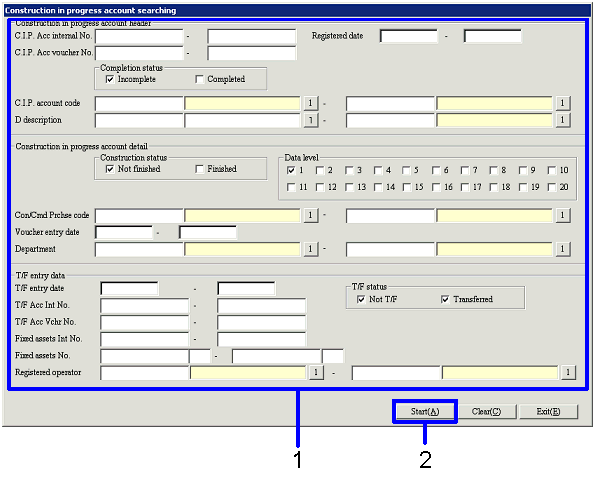Click the Clear(C) button
This screenshot has width=596, height=477.
tap(487, 412)
